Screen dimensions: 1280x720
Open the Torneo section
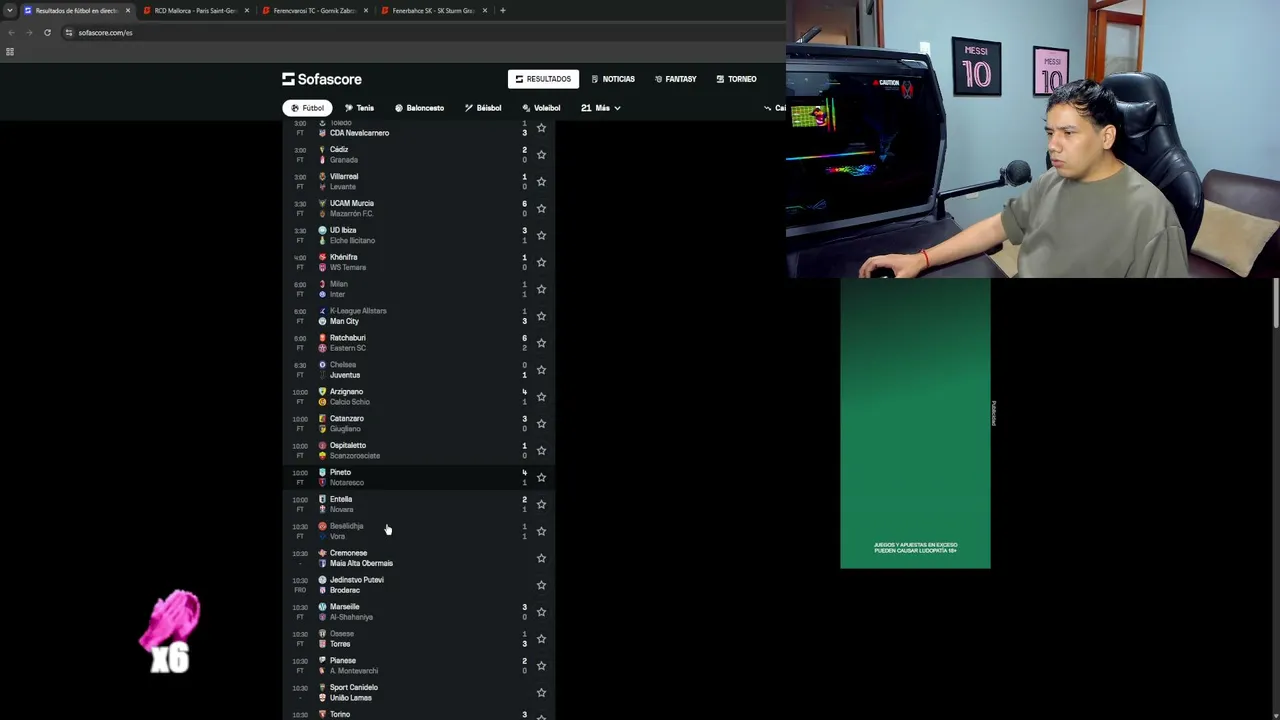pyautogui.click(x=736, y=79)
